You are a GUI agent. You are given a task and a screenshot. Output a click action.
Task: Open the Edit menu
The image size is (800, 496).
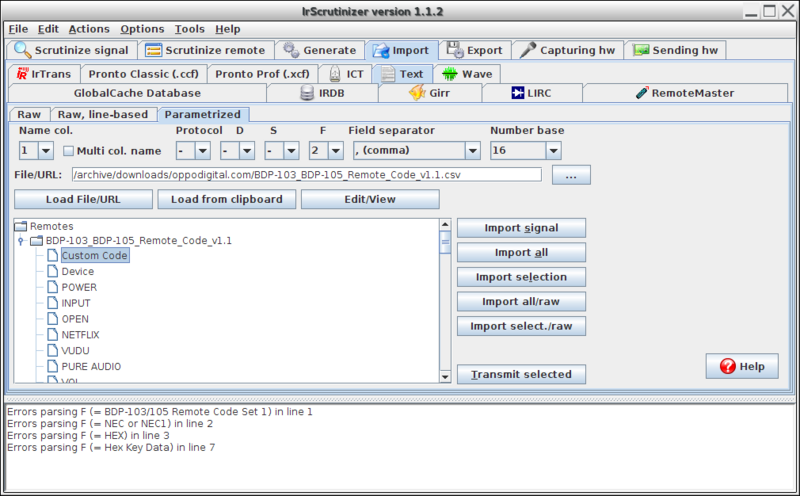tap(48, 29)
